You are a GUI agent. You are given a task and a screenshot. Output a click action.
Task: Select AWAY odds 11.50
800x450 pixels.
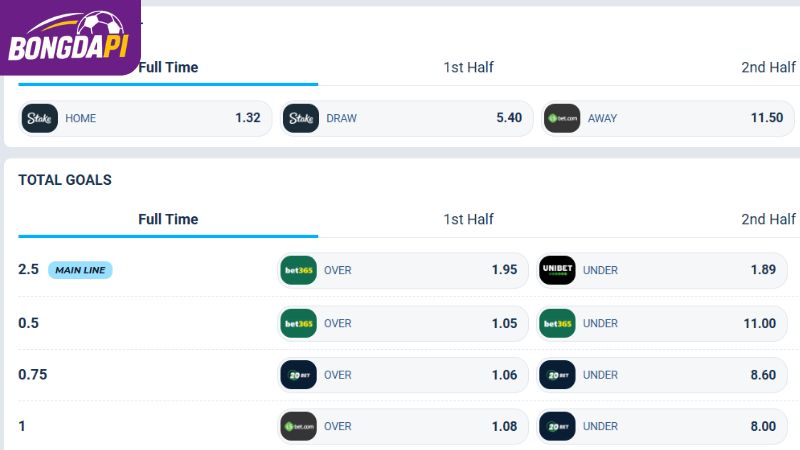[668, 118]
